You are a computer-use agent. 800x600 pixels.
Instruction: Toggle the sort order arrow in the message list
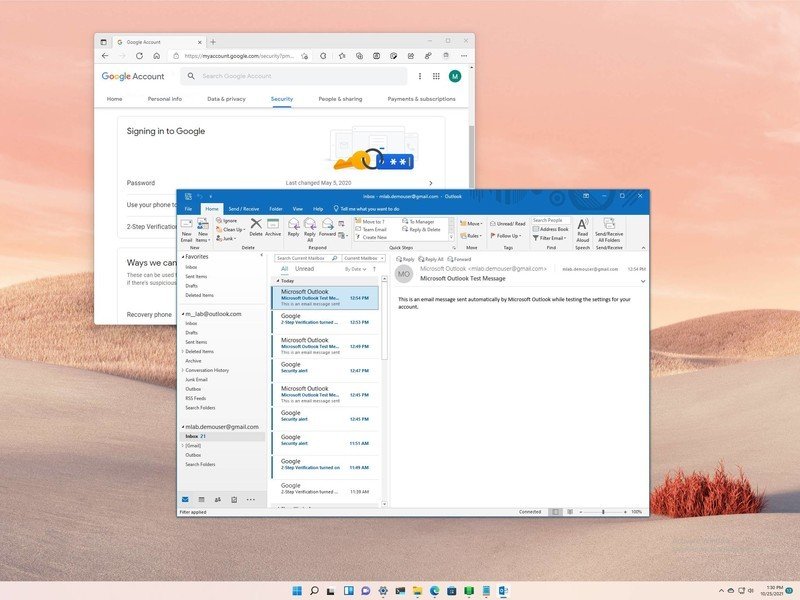[374, 269]
